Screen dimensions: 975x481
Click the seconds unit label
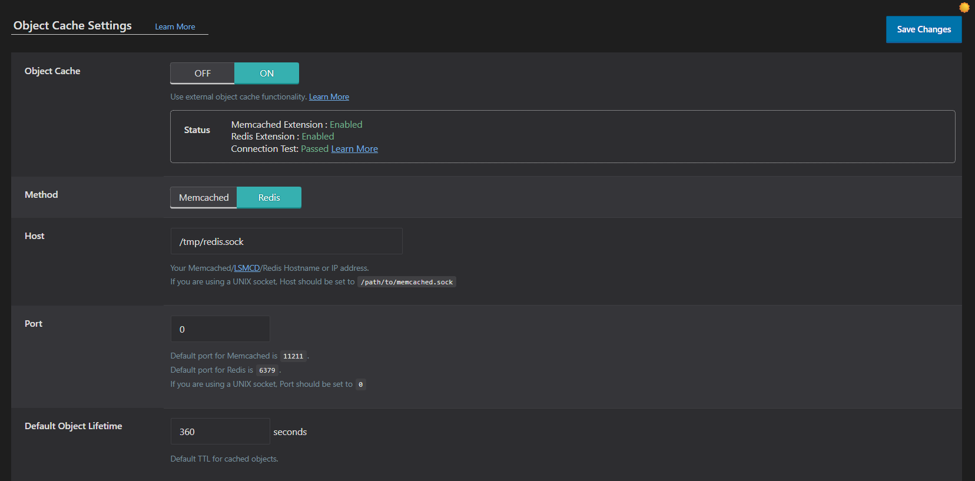pyautogui.click(x=290, y=431)
